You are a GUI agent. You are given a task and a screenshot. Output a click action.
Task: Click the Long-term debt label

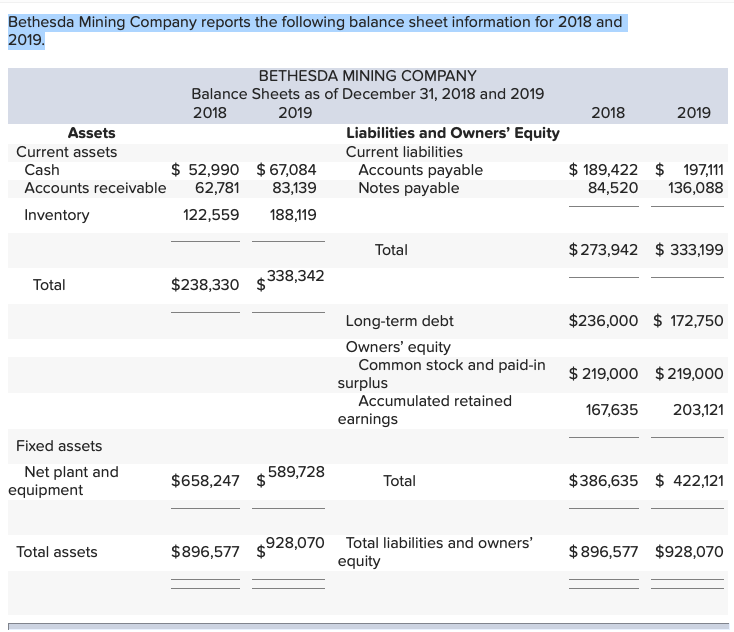399,321
